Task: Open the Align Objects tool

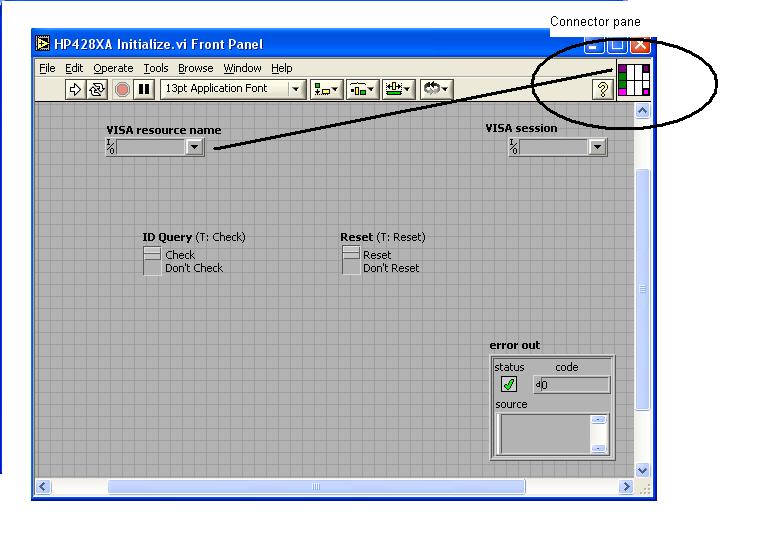Action: click(325, 89)
